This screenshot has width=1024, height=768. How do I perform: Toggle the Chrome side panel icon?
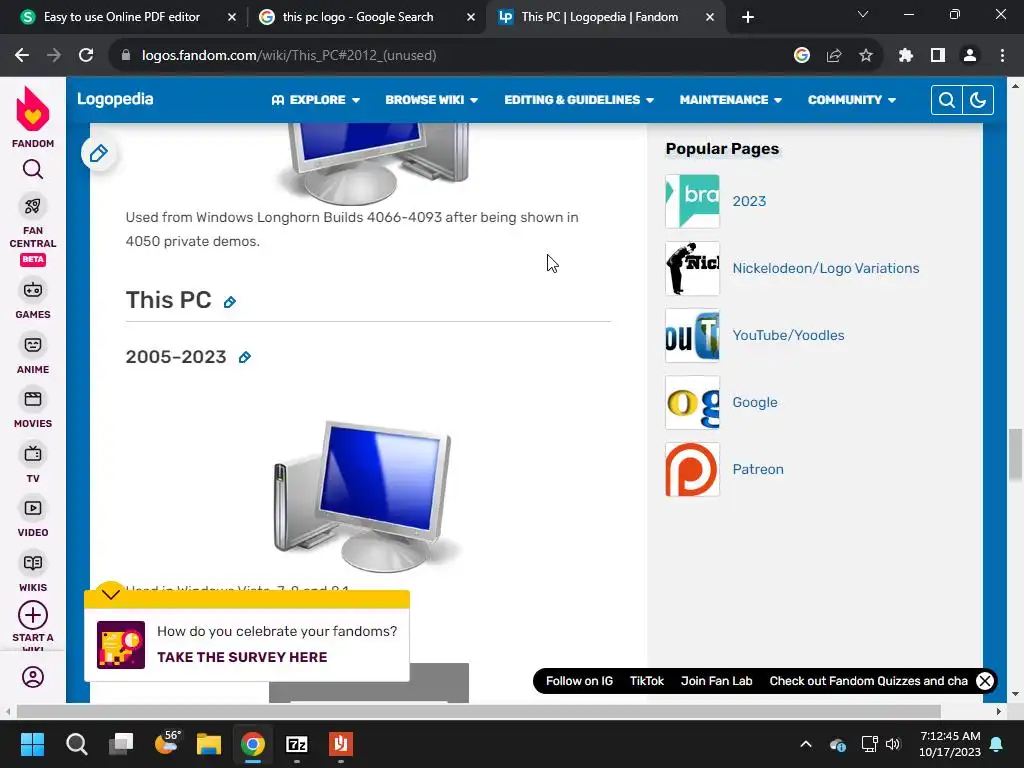(x=938, y=56)
